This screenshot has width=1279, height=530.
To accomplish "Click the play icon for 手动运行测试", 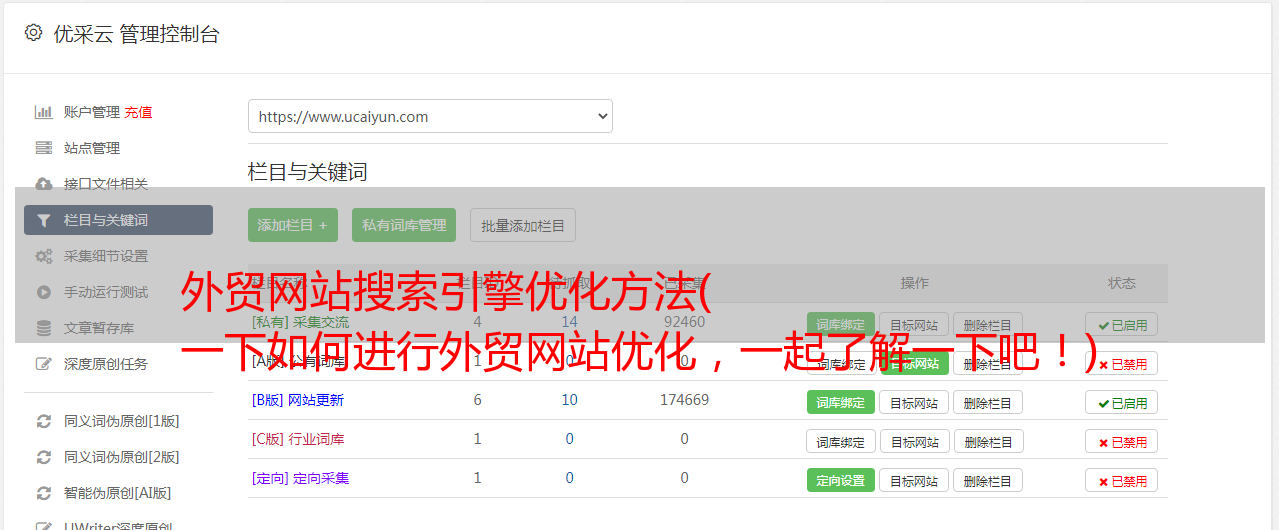I will pyautogui.click(x=44, y=292).
